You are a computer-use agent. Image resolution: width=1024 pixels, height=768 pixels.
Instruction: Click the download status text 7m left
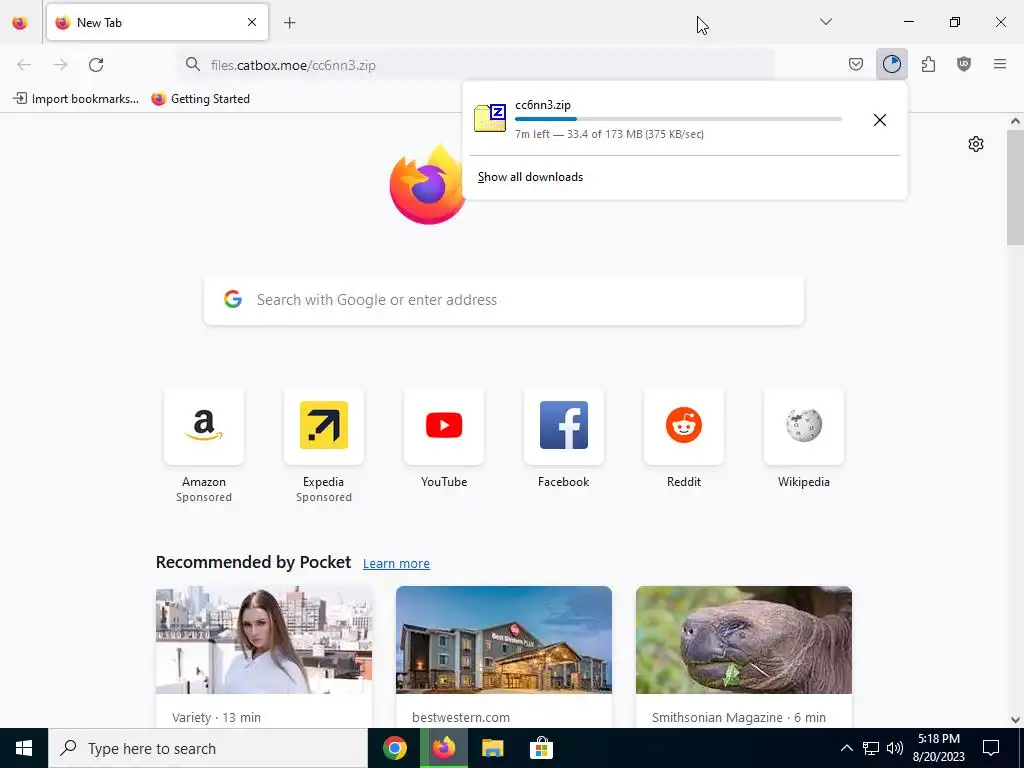click(609, 134)
